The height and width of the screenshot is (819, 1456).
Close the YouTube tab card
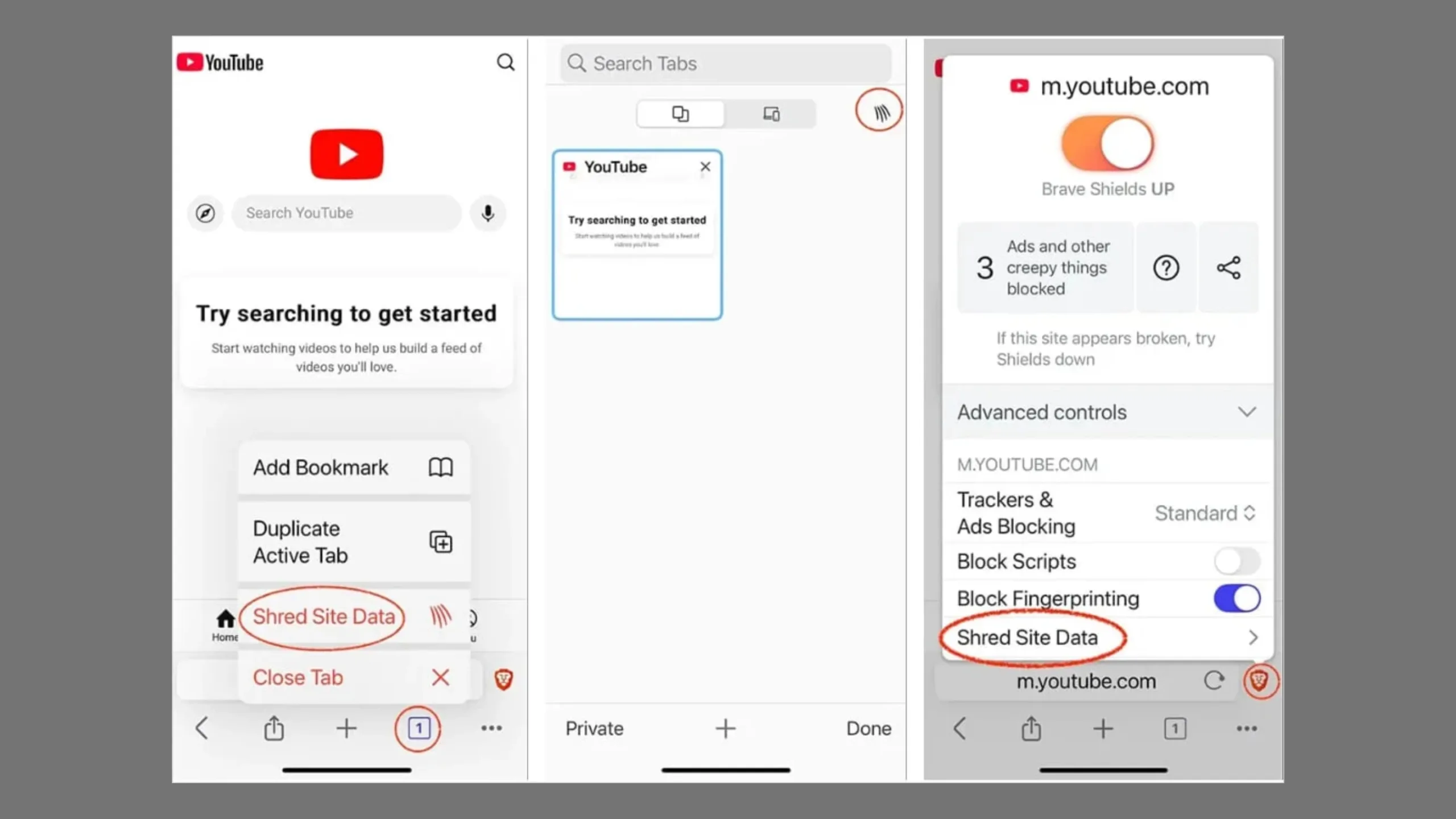[705, 167]
